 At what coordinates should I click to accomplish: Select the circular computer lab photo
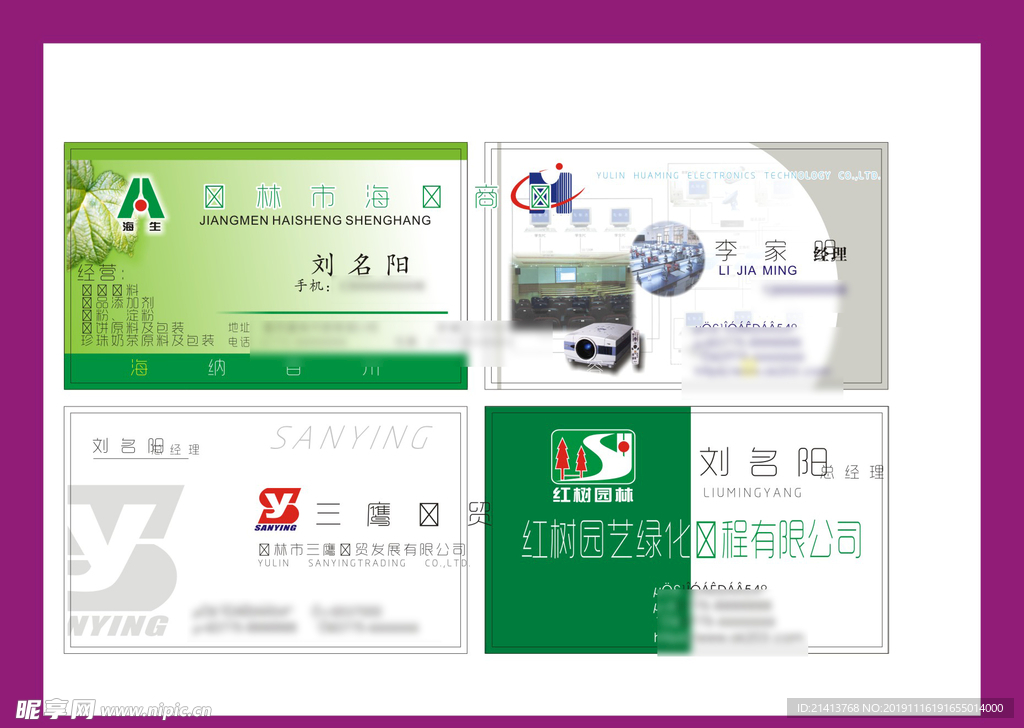[x=667, y=259]
